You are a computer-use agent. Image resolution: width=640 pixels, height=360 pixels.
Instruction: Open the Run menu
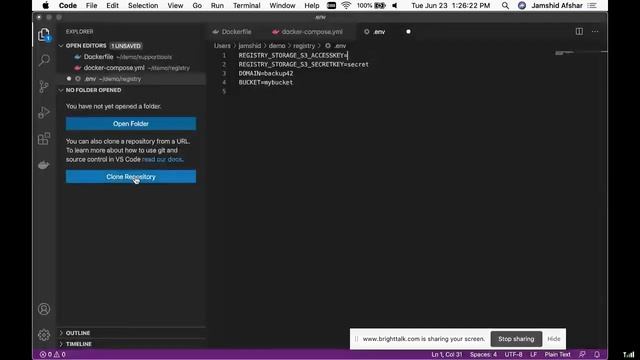pos(217,6)
